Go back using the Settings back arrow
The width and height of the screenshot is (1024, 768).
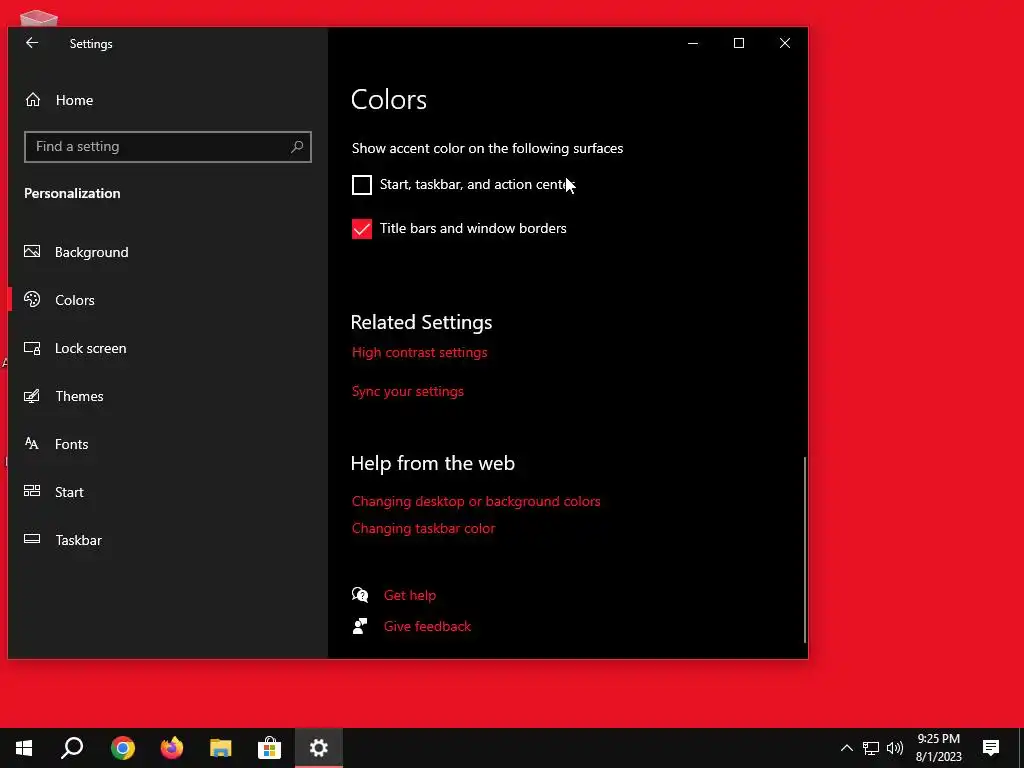[x=31, y=43]
